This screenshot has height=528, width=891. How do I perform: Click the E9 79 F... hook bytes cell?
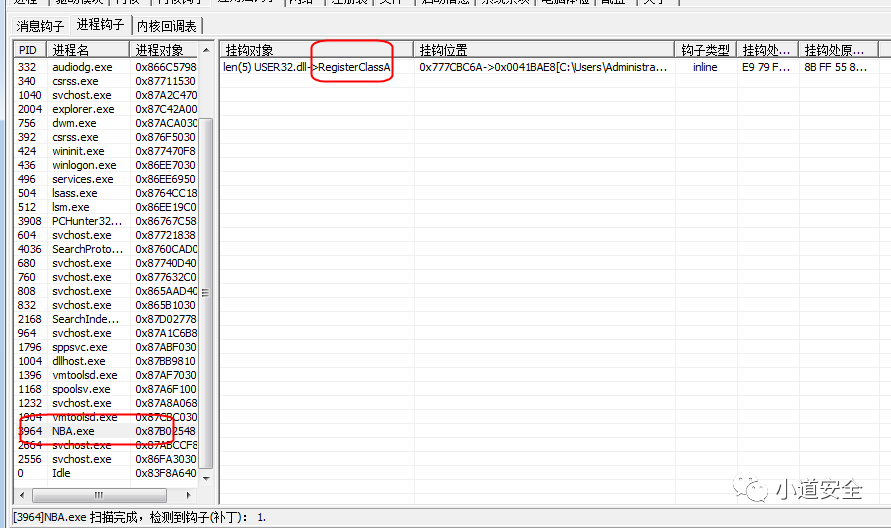pos(766,67)
